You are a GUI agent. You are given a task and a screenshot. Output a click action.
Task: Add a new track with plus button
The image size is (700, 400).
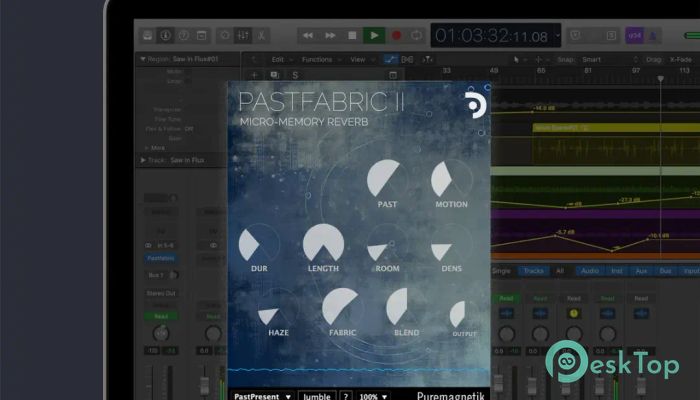pos(254,75)
